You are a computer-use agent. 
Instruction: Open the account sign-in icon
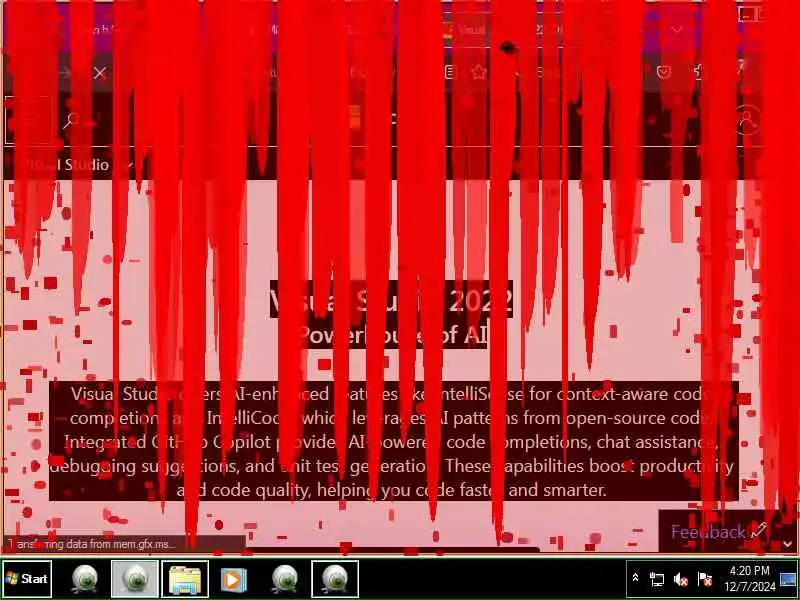[x=747, y=121]
